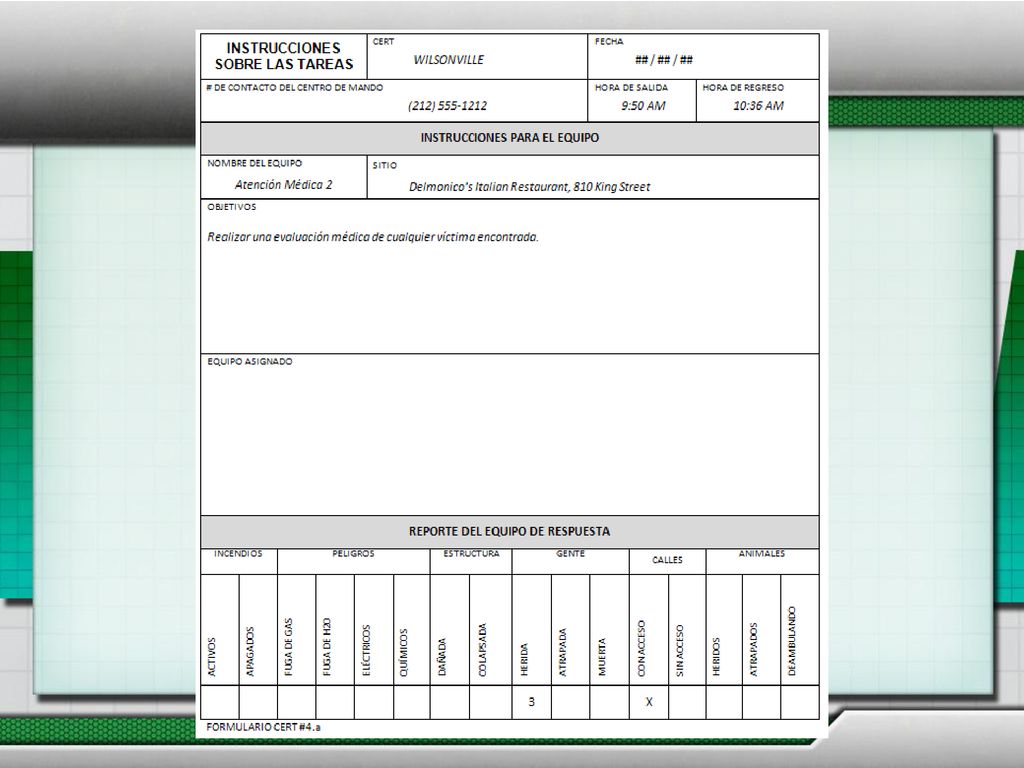Viewport: 1024px width, 768px height.
Task: Click the CALLES column group heading
Action: [x=667, y=560]
